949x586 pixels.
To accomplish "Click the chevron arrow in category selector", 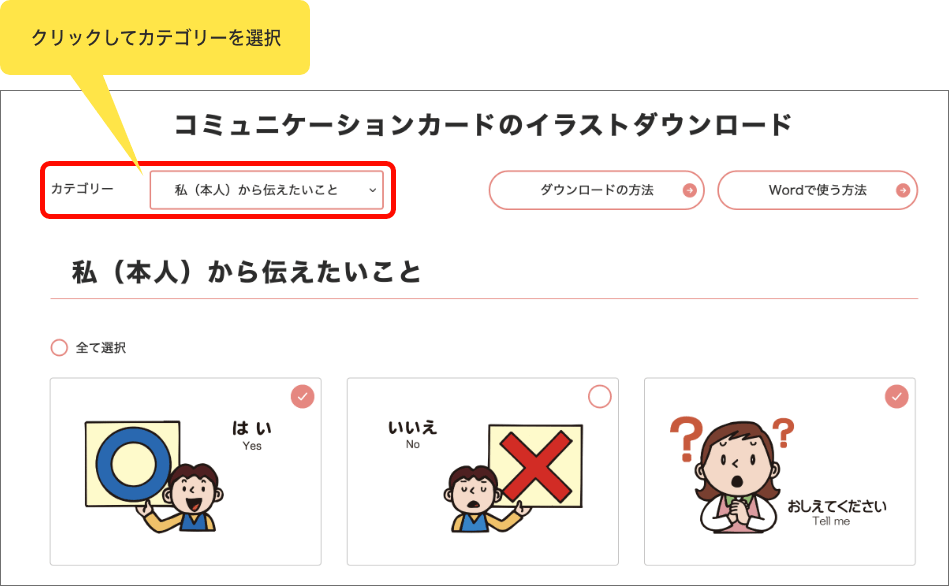I will pos(373,190).
